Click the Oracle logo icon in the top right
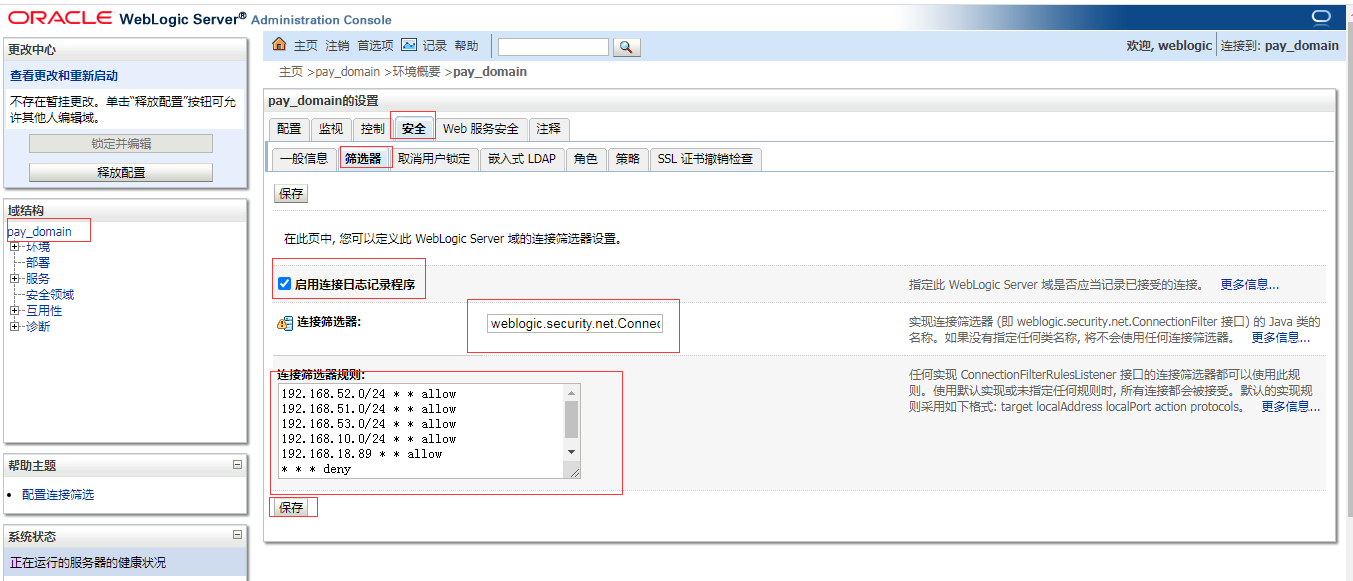 [x=1320, y=17]
